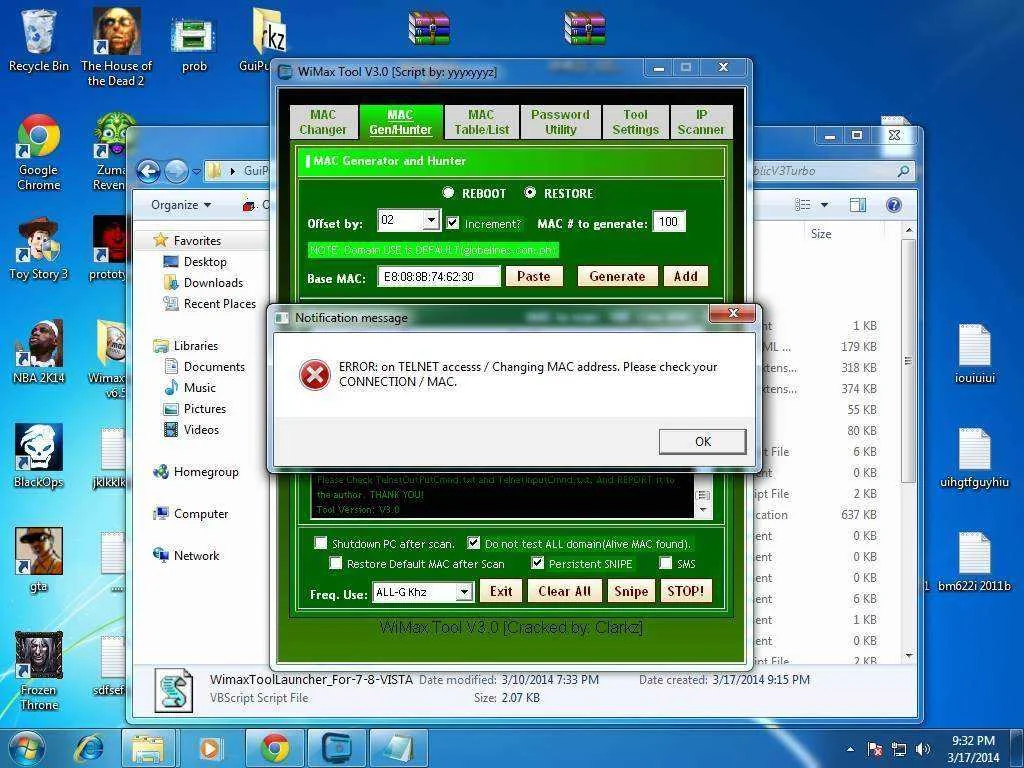Click the Snipe button
Image resolution: width=1024 pixels, height=768 pixels.
pos(631,591)
